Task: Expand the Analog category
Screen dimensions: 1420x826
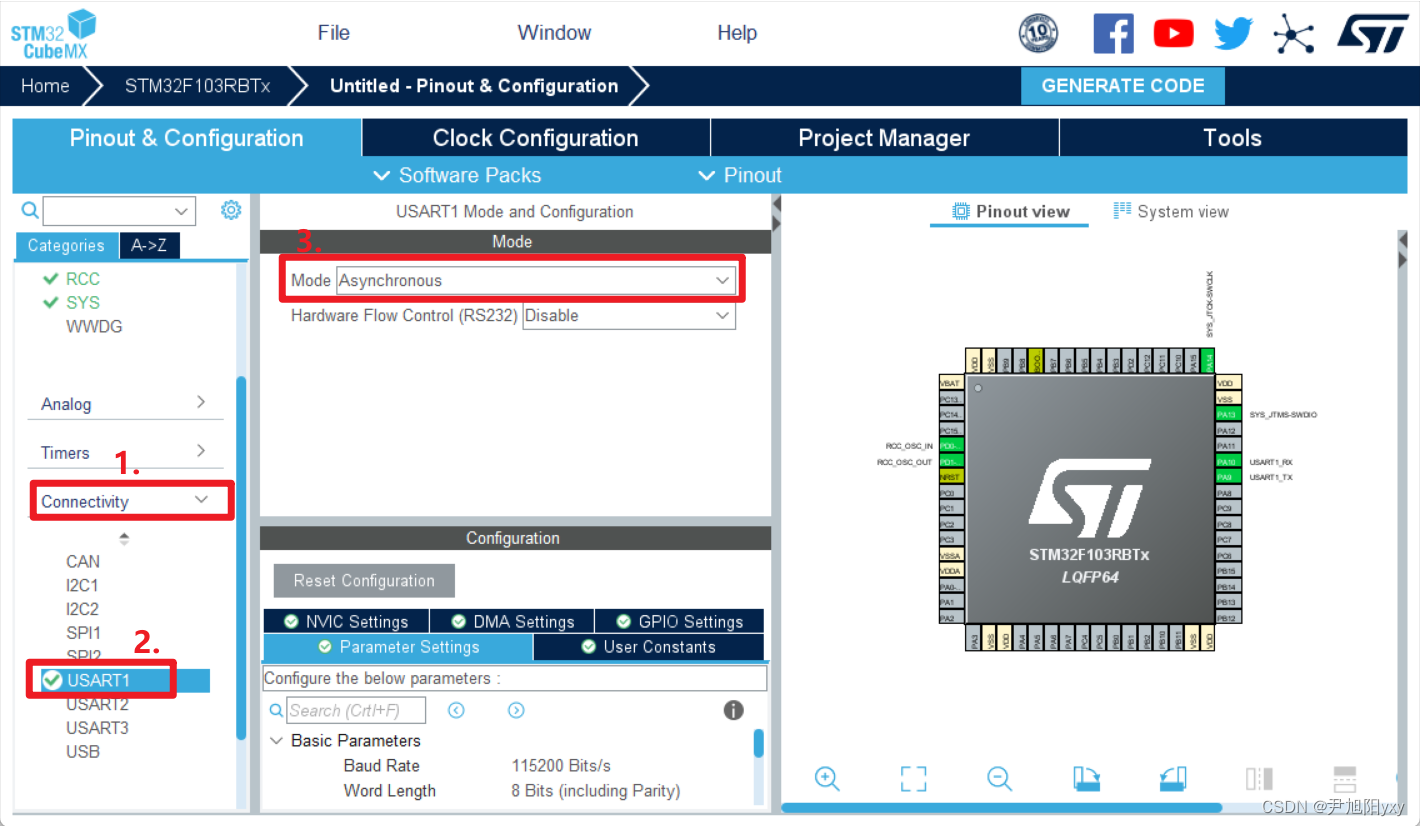Action: tap(124, 404)
